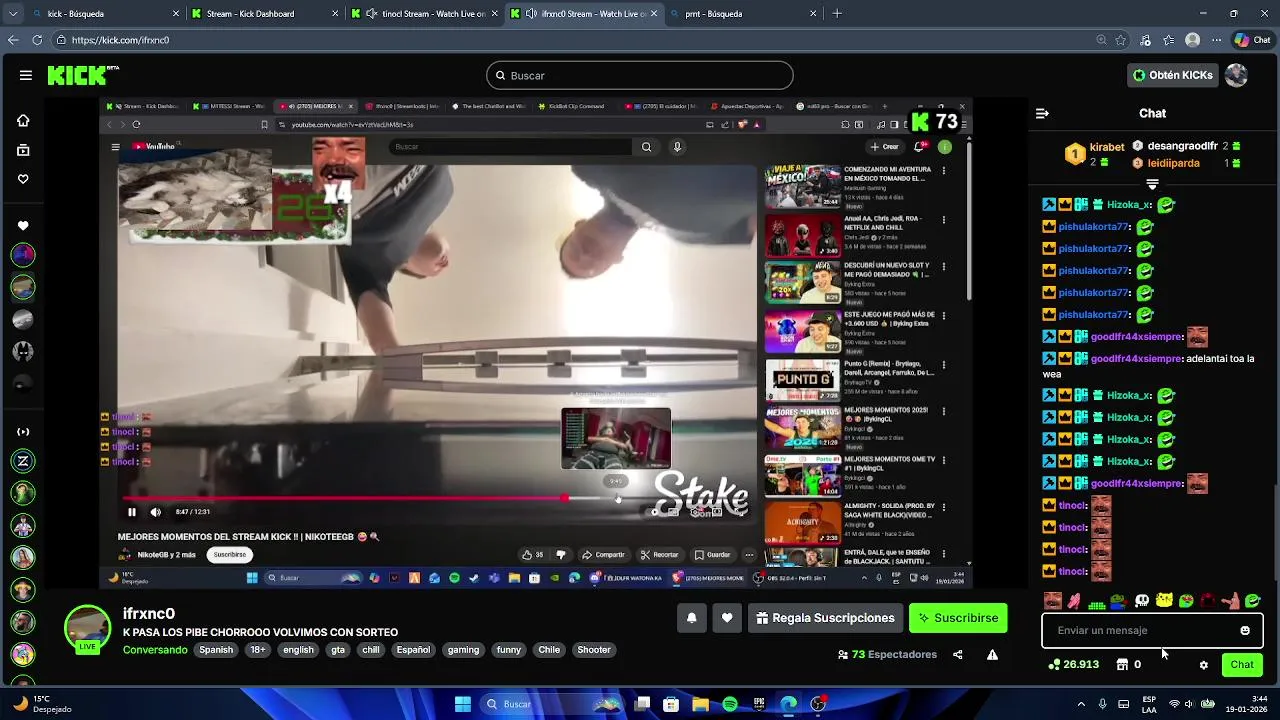Switch to the kick - Búsqueda tab
Screen dimensions: 1280x720
(100, 14)
